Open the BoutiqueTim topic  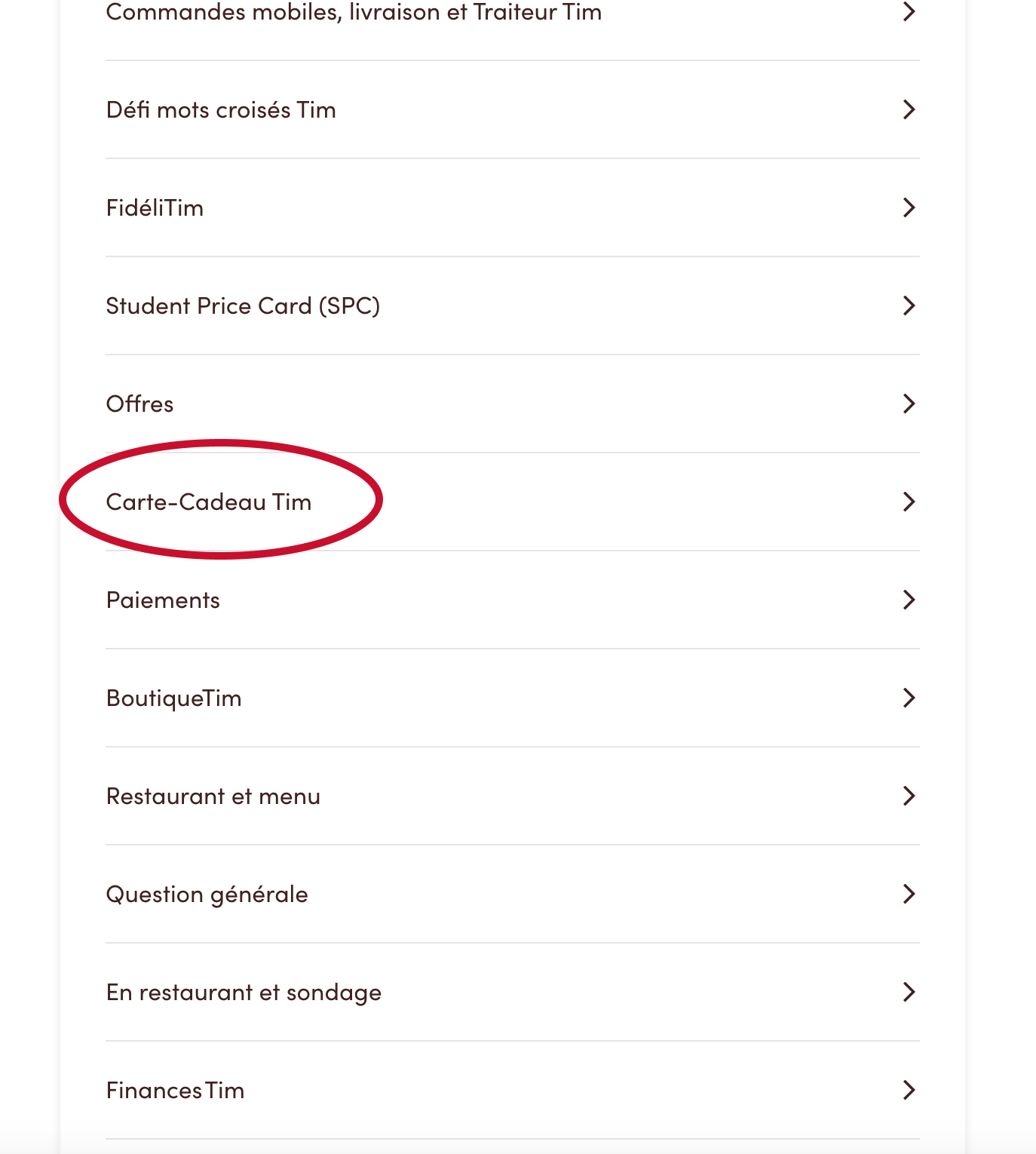[x=173, y=698]
